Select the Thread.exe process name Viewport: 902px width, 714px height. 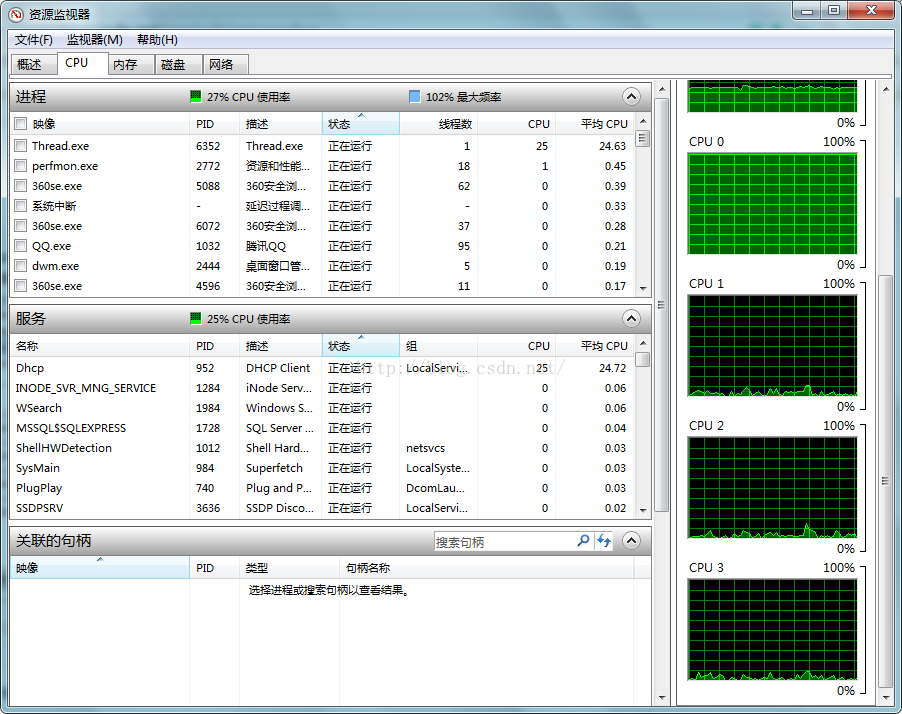pos(60,146)
